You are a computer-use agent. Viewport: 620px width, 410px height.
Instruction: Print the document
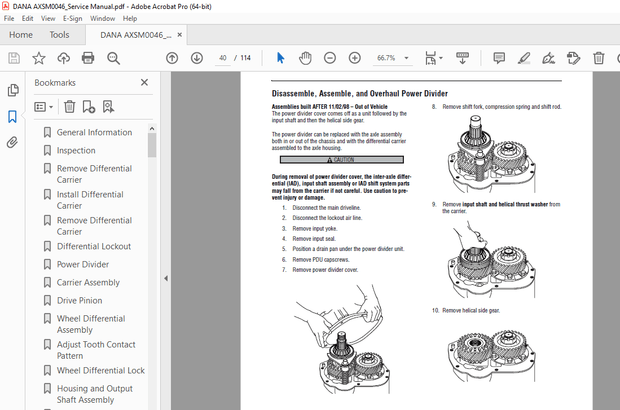click(88, 58)
